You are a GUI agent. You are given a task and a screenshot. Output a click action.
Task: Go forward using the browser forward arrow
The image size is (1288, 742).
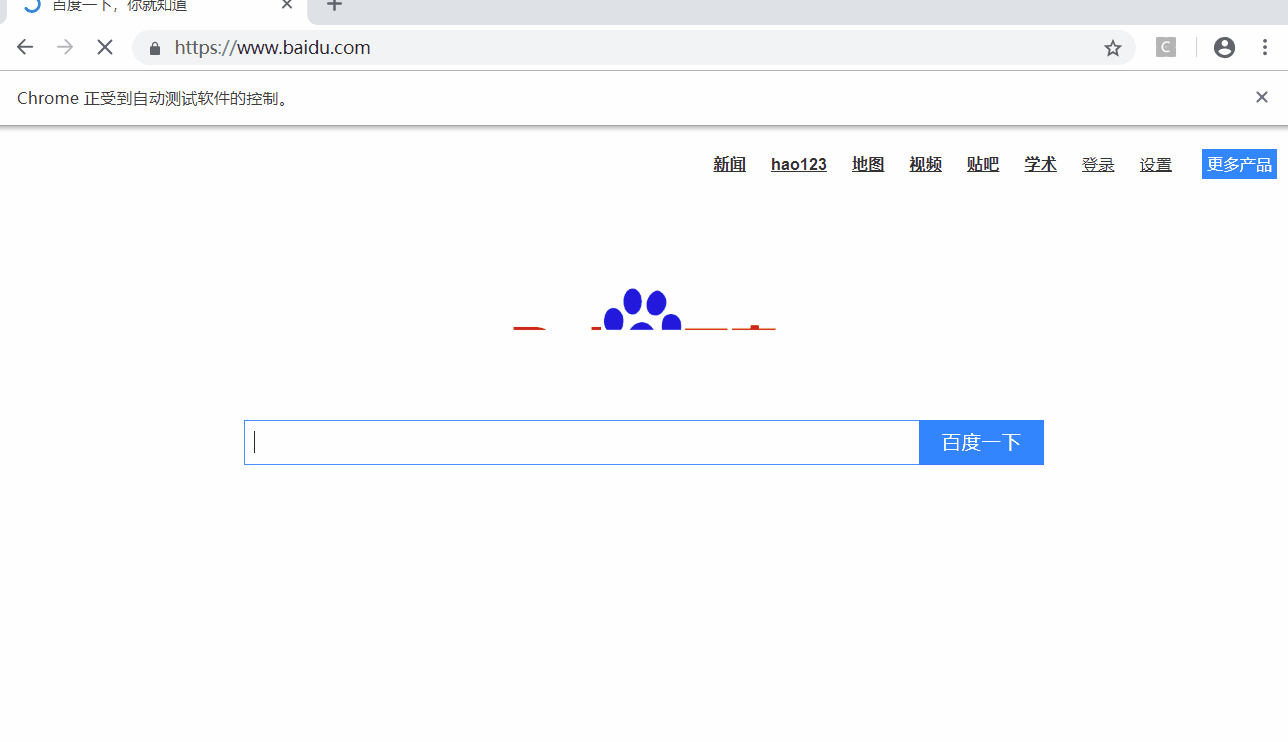click(65, 47)
